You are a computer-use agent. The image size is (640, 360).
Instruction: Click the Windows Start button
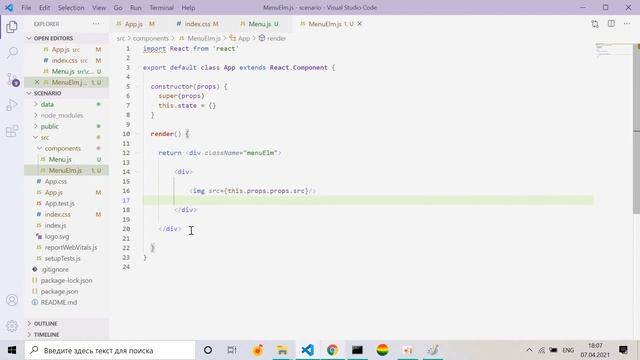point(12,350)
